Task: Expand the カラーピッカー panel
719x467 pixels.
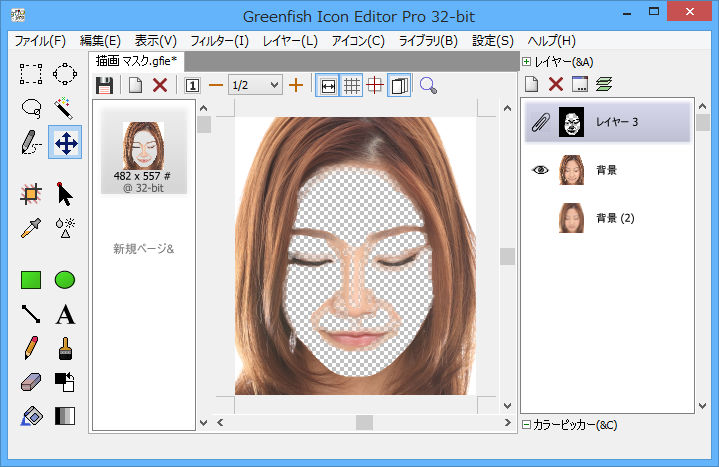Action: click(527, 425)
